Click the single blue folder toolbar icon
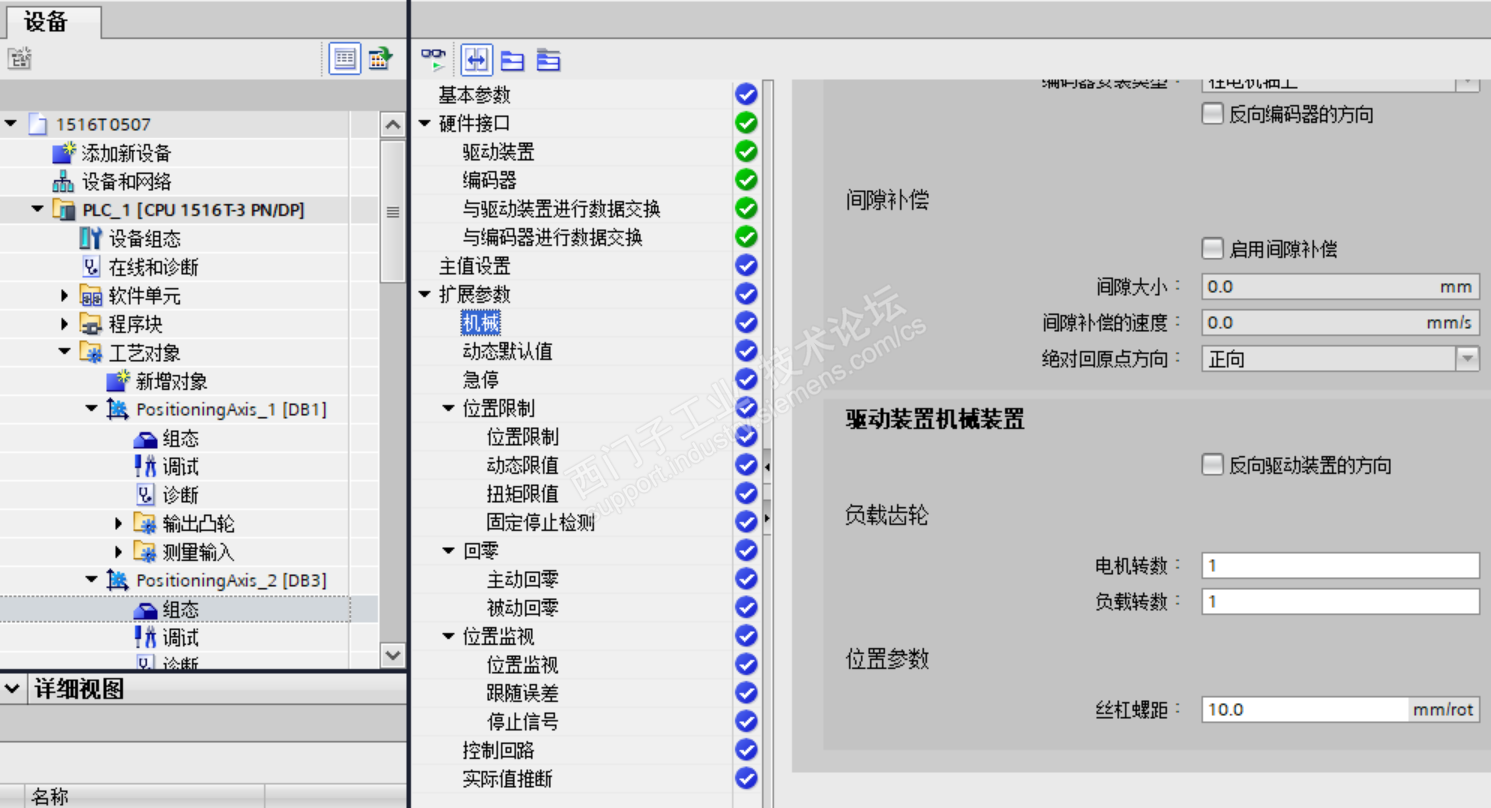 coord(512,60)
